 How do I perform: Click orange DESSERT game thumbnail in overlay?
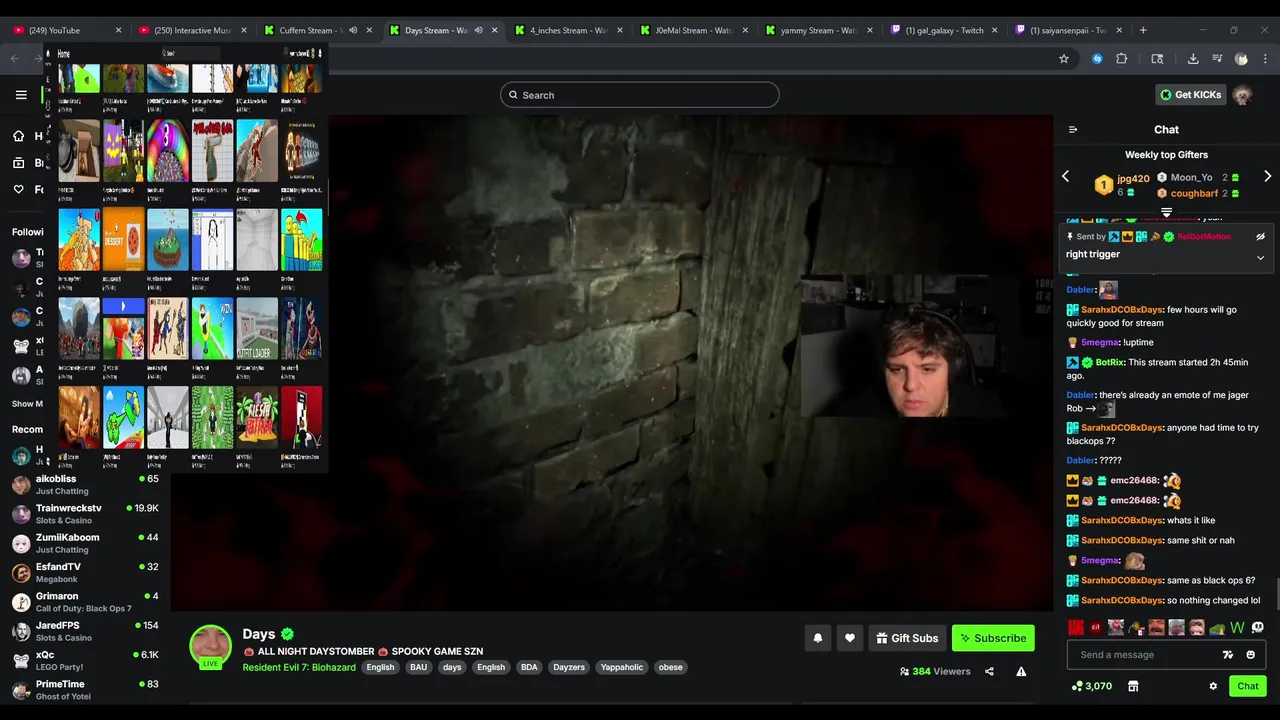(x=124, y=240)
